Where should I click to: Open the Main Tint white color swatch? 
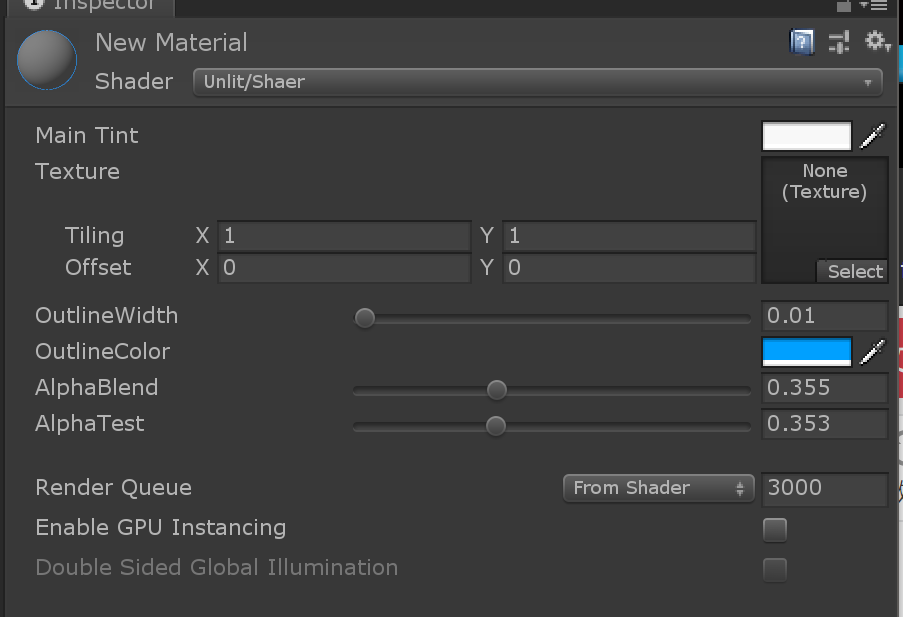pos(806,136)
